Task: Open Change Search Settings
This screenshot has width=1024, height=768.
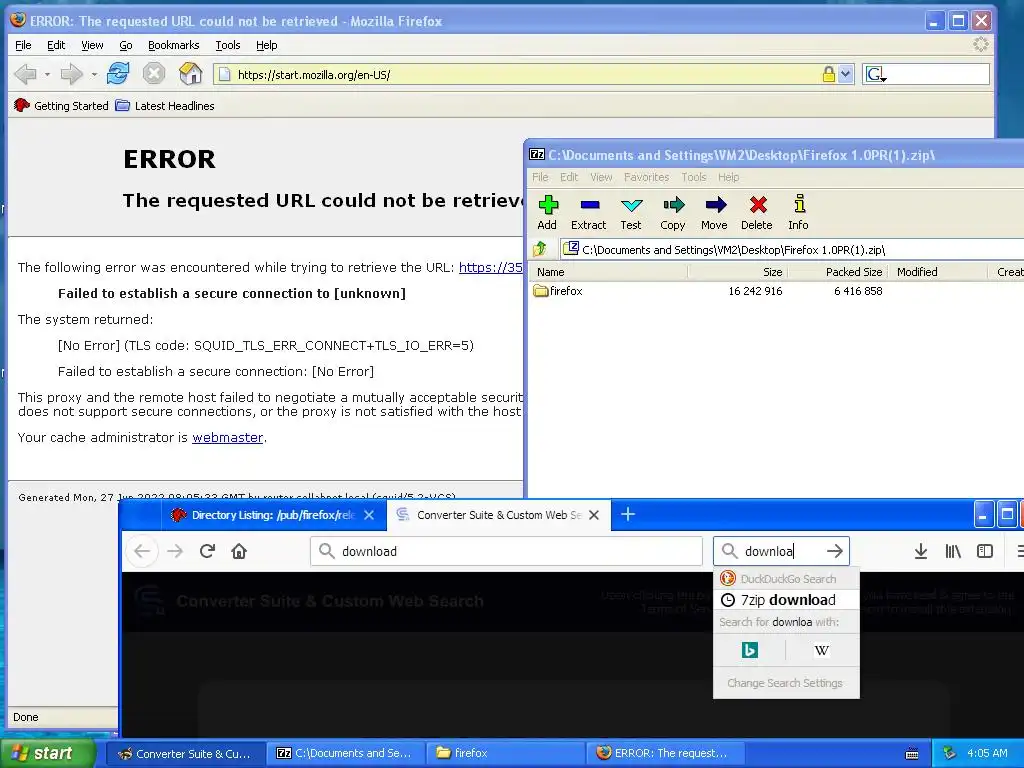Action: point(786,683)
